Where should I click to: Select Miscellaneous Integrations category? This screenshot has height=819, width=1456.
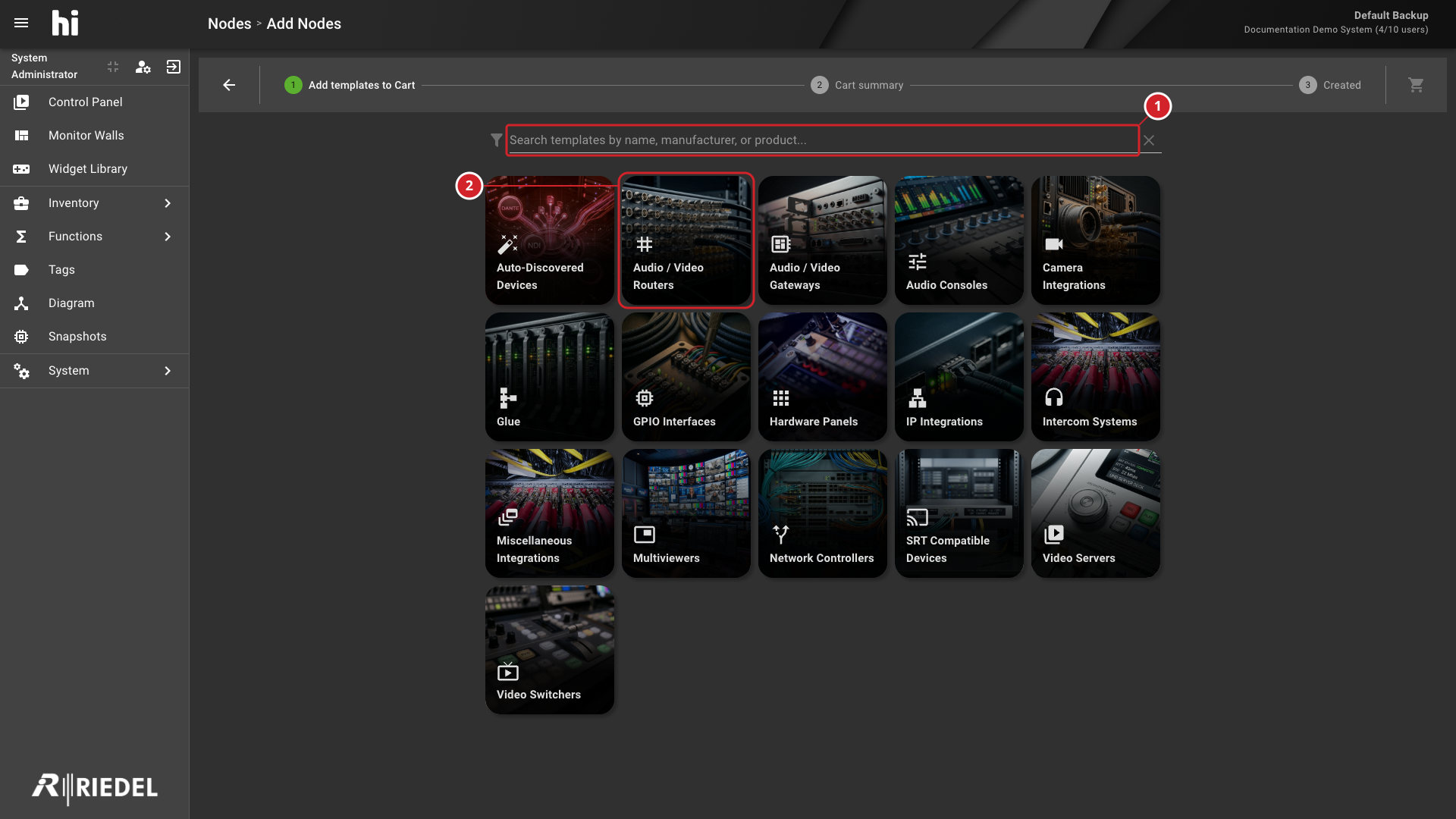click(550, 513)
